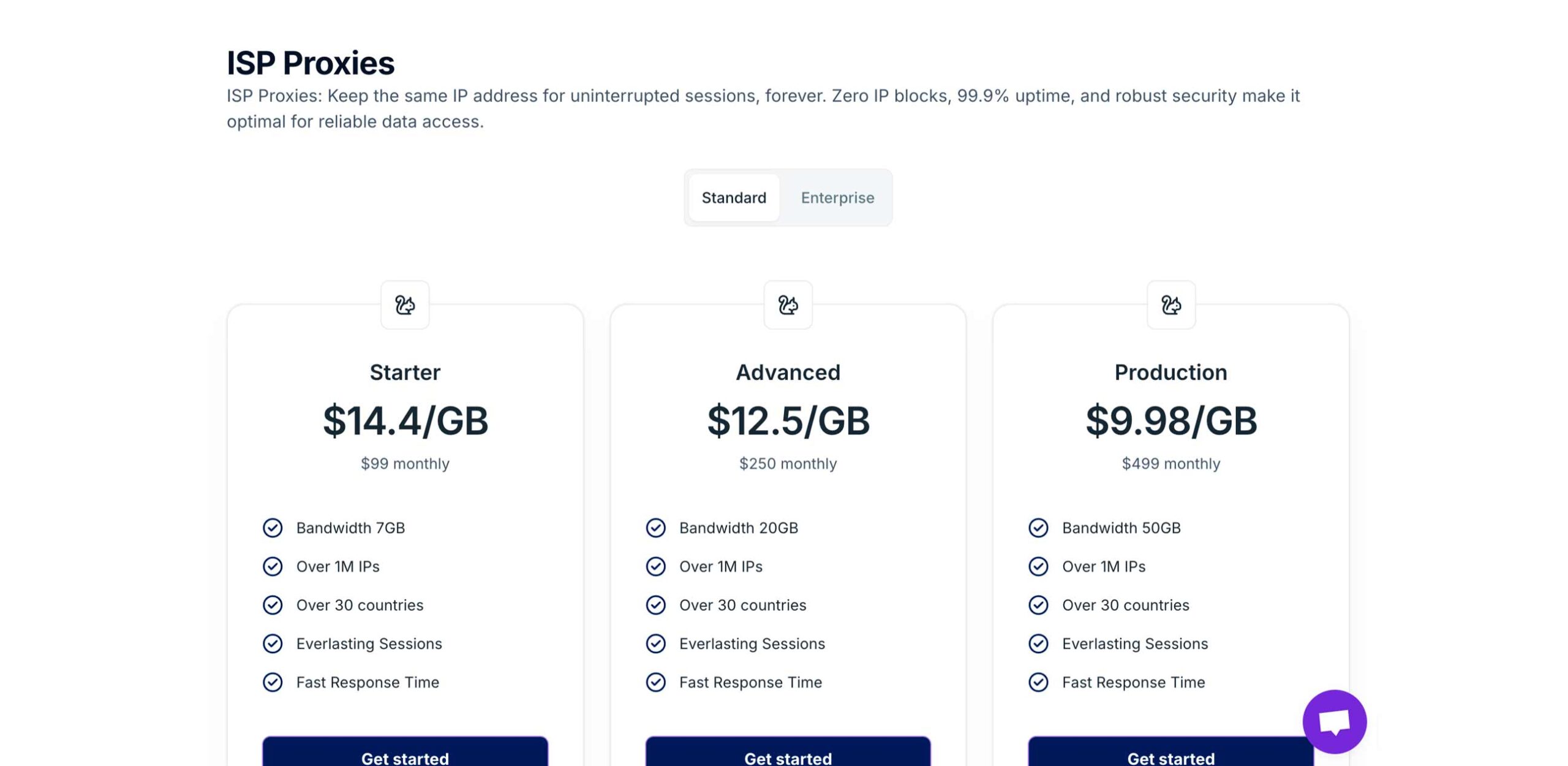Screen dimensions: 1568x766
Task: Open the purple chat widget bubble
Action: point(1334,721)
